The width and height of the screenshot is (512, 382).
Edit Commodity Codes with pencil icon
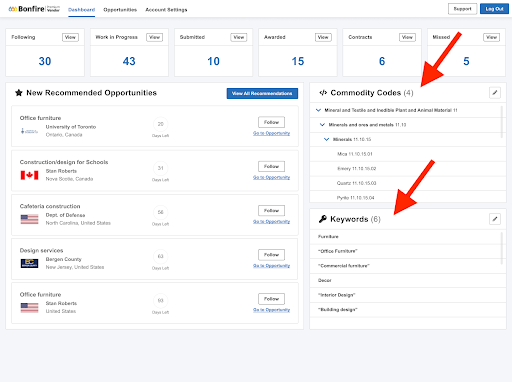pyautogui.click(x=495, y=93)
